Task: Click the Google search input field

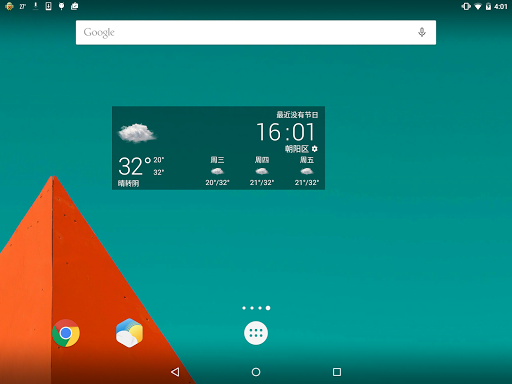Action: click(256, 32)
